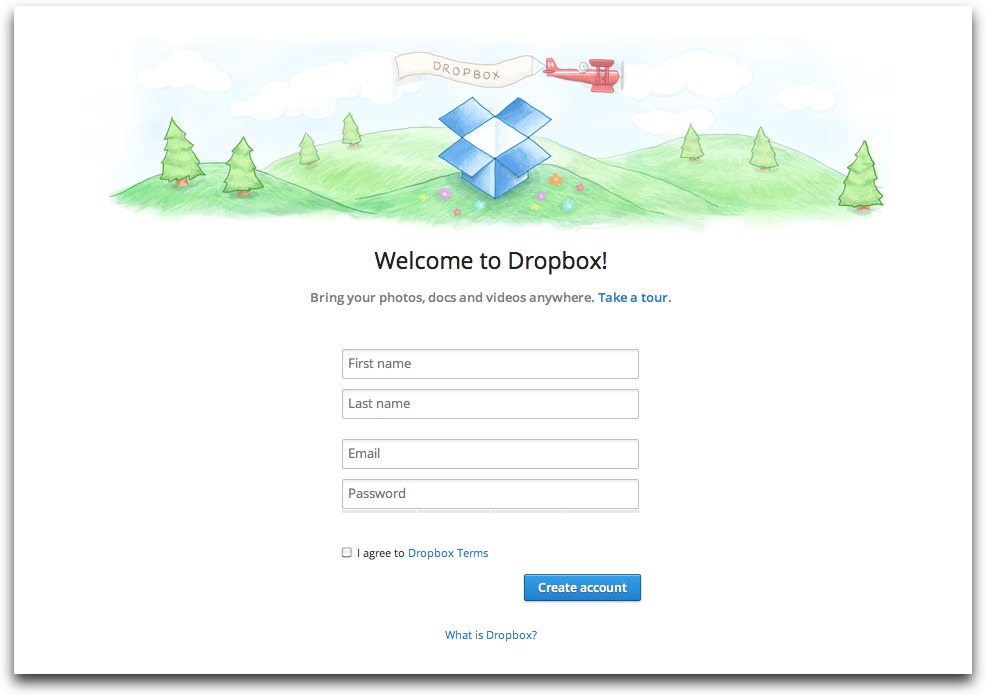Click the 'Welcome to Dropbox!' heading
This screenshot has width=985, height=696.
[491, 261]
